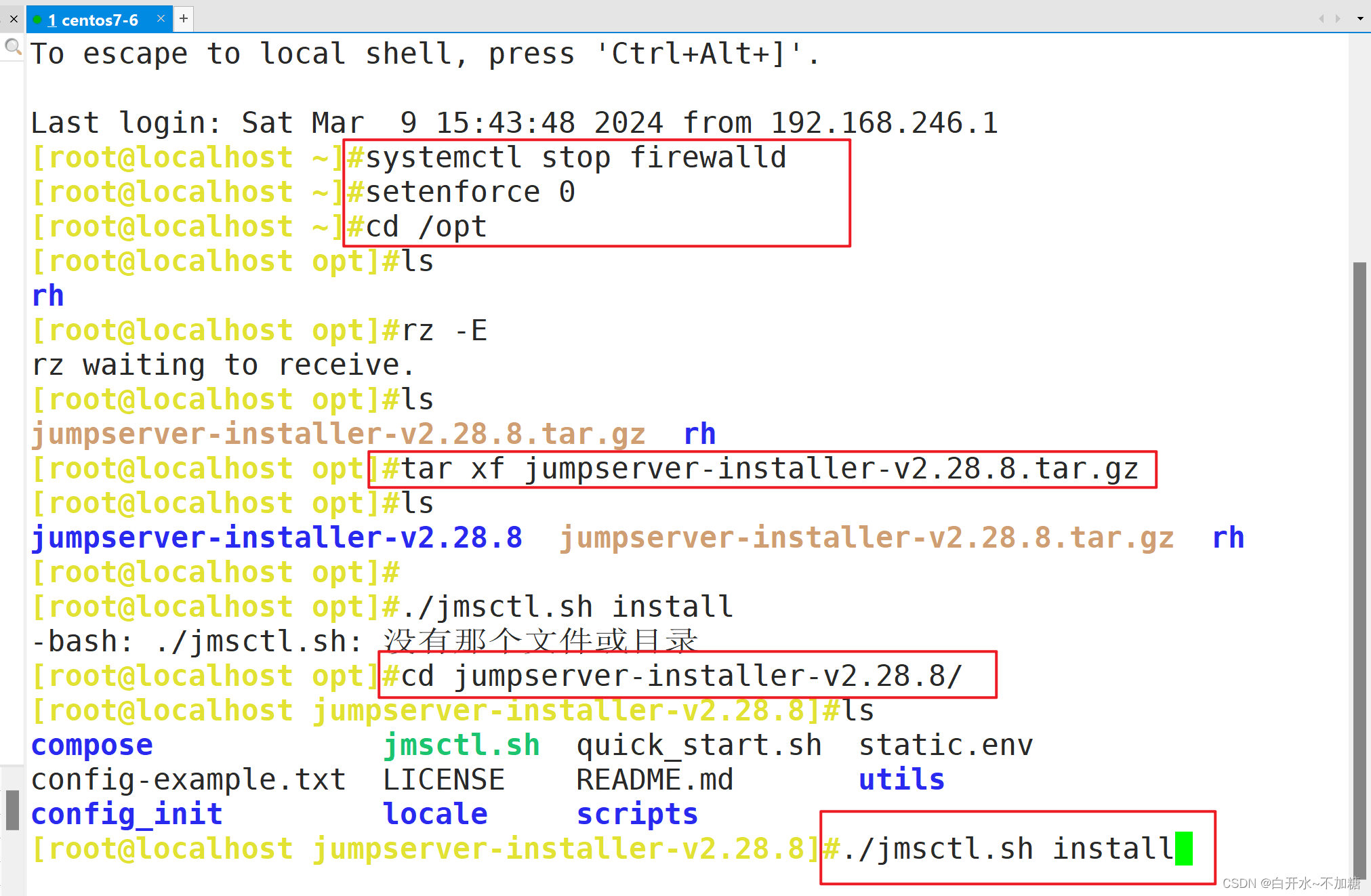Click the 'cd jumpserver-installer-v2.28.8/' command
1371x896 pixels.
tap(682, 676)
